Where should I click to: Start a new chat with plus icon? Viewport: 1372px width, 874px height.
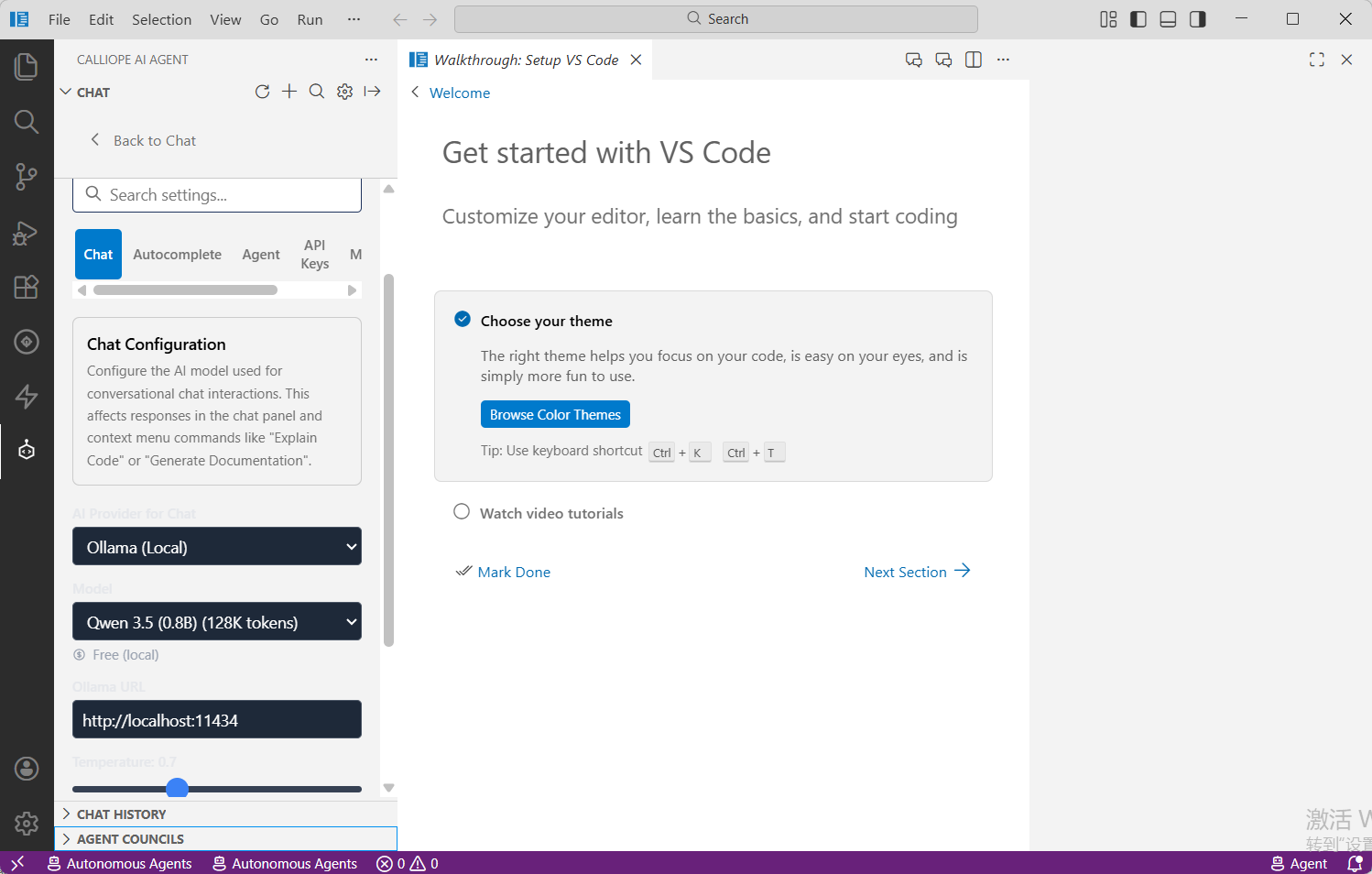289,92
